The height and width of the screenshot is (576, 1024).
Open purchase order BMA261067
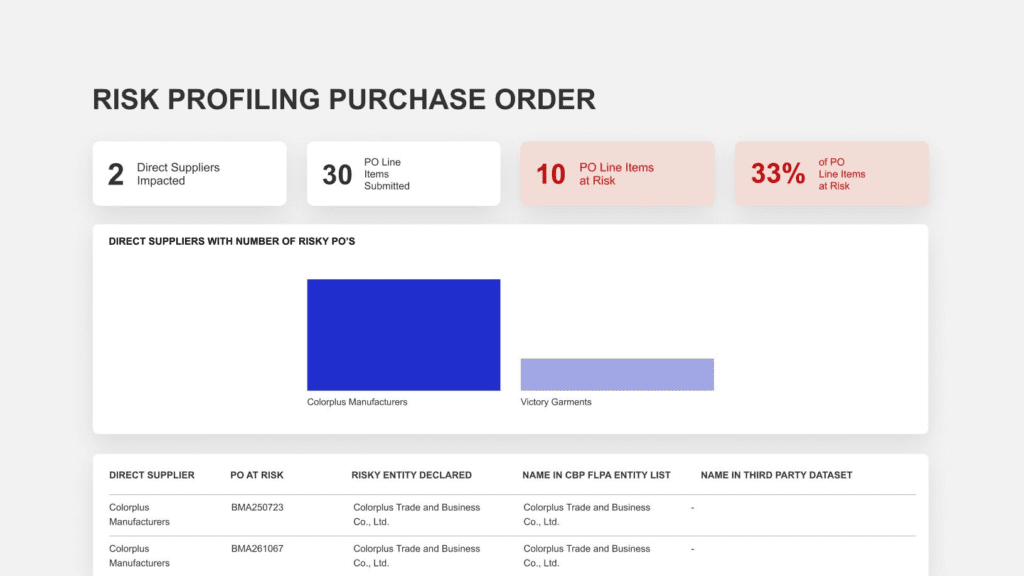click(257, 549)
